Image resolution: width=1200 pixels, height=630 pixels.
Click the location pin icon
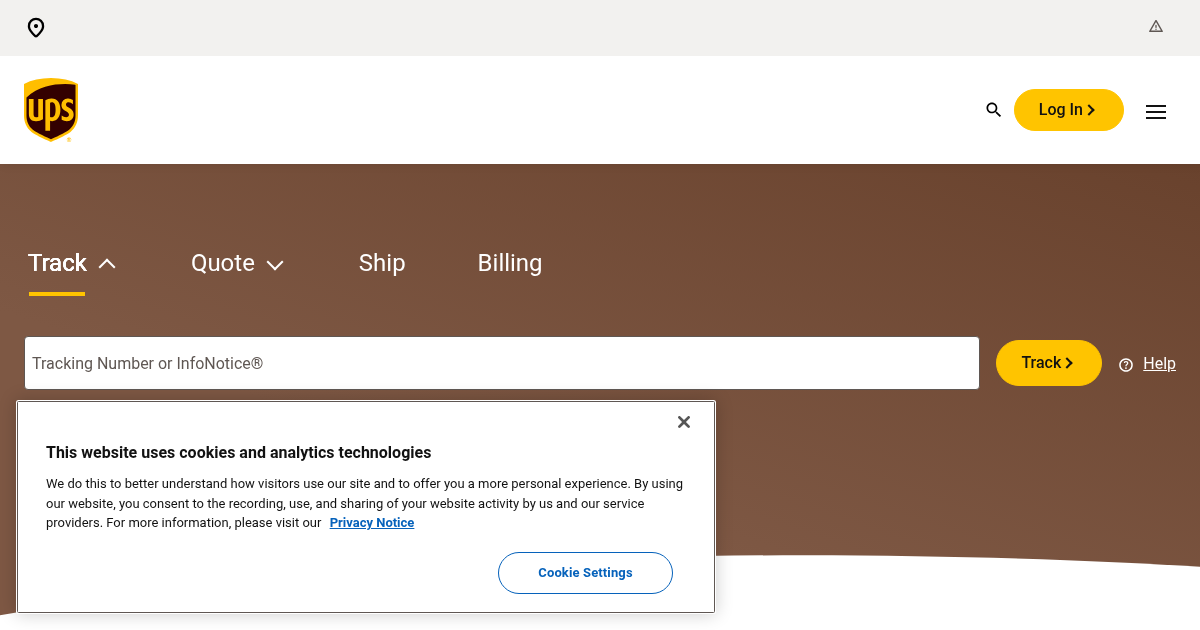36,28
